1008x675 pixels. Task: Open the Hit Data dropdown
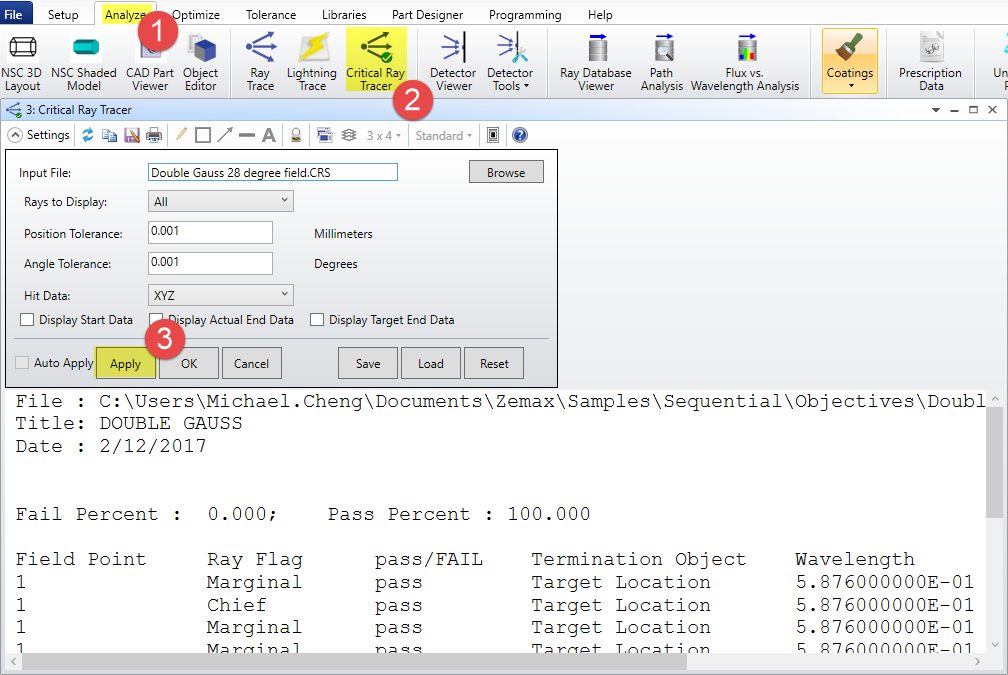[x=220, y=295]
